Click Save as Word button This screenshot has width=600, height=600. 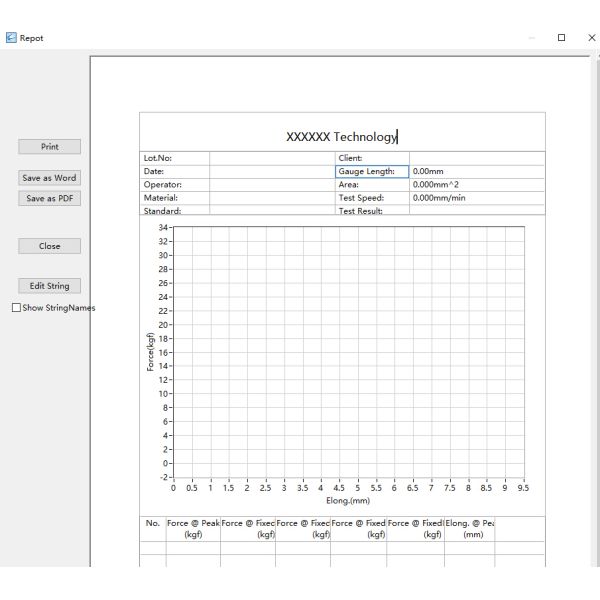49,178
